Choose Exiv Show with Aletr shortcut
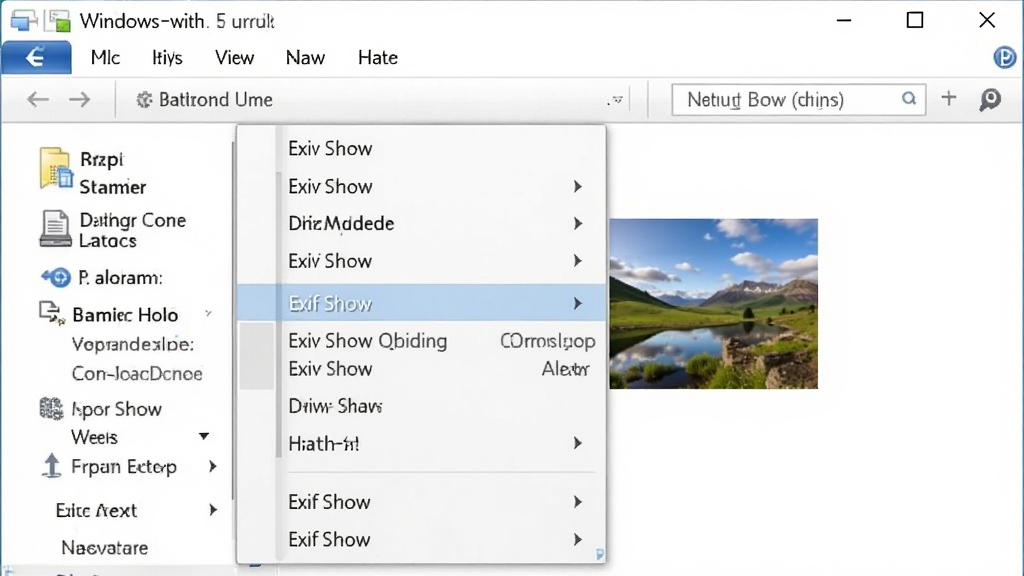Image resolution: width=1024 pixels, height=576 pixels. click(x=421, y=369)
